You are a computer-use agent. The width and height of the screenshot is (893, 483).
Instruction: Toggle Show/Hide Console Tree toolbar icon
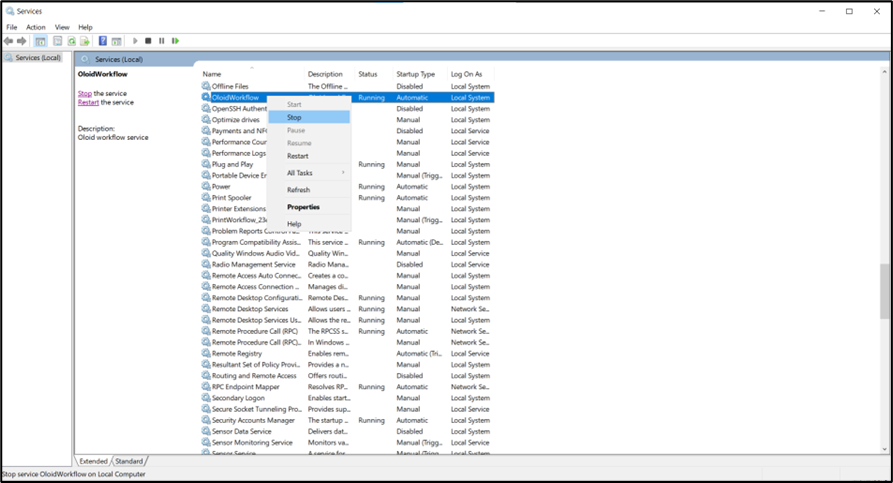tap(40, 41)
